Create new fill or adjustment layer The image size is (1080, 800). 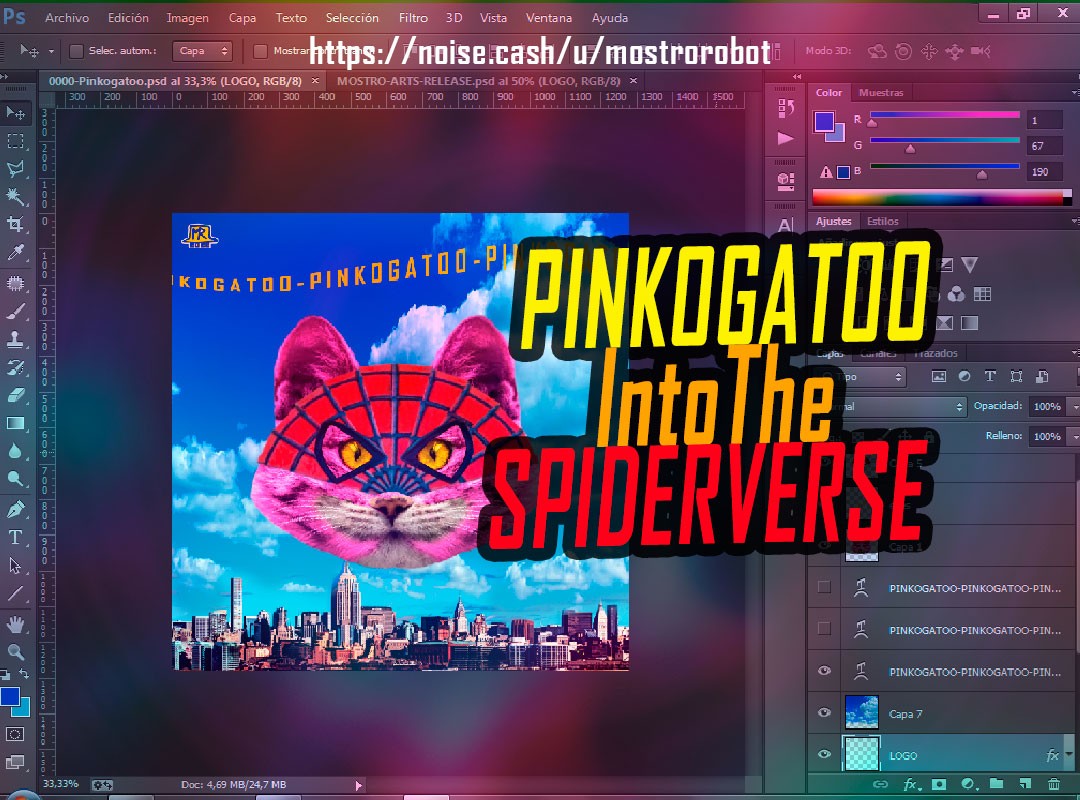[x=969, y=784]
